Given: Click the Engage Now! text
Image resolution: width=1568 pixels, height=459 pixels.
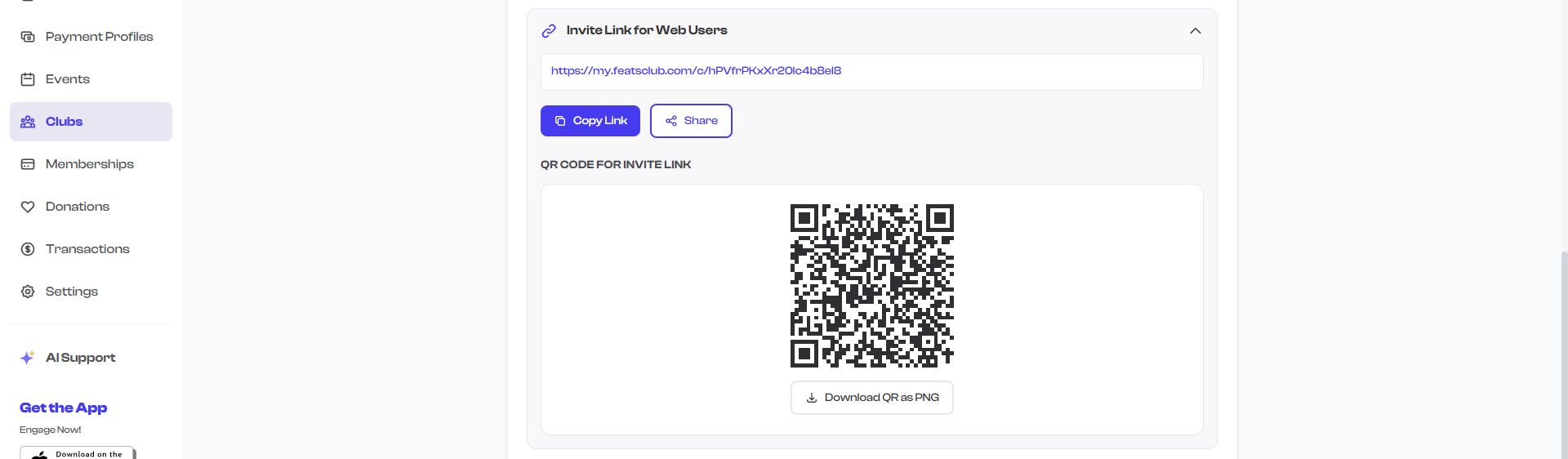Looking at the screenshot, I should coord(51,430).
